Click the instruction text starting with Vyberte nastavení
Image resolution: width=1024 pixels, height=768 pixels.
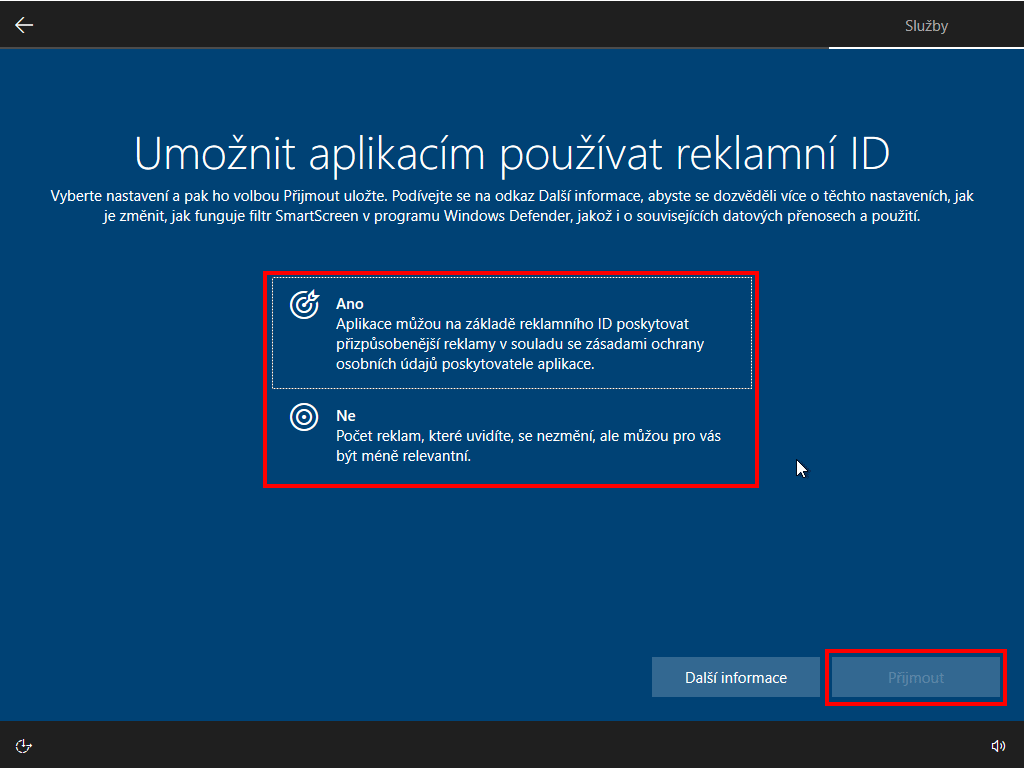tap(512, 206)
